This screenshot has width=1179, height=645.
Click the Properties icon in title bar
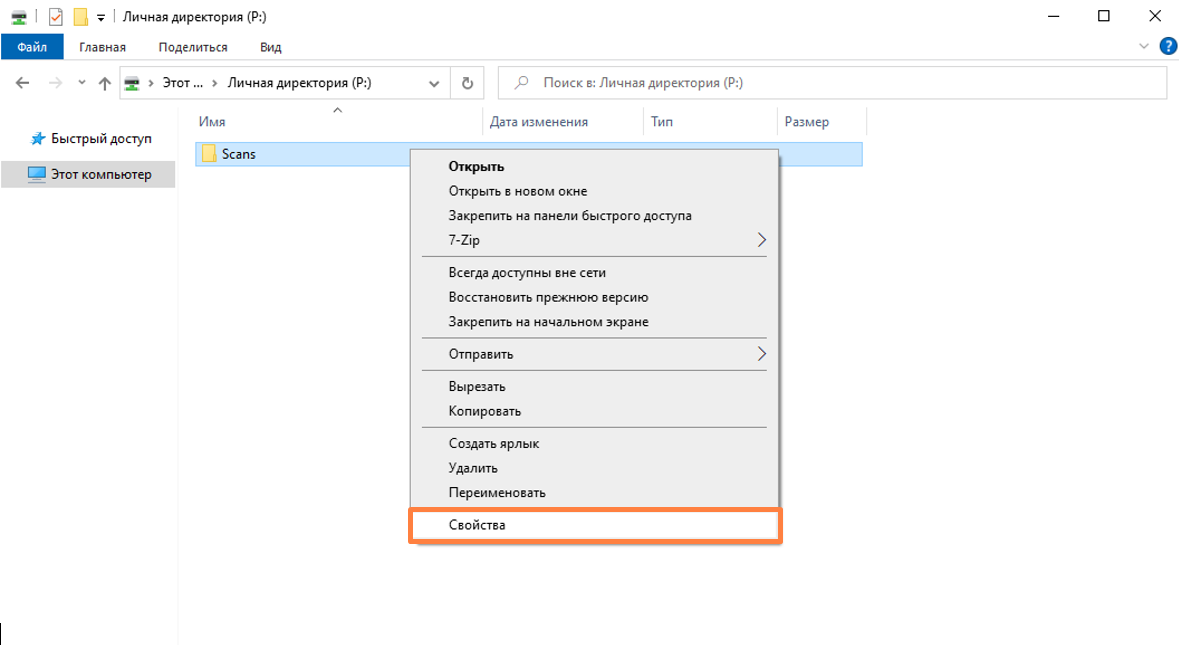[x=56, y=16]
